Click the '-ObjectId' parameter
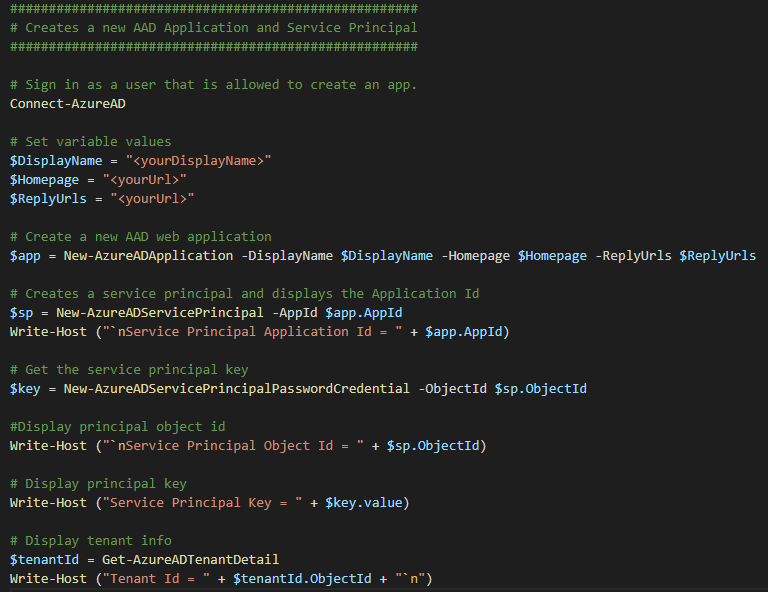 coord(453,389)
